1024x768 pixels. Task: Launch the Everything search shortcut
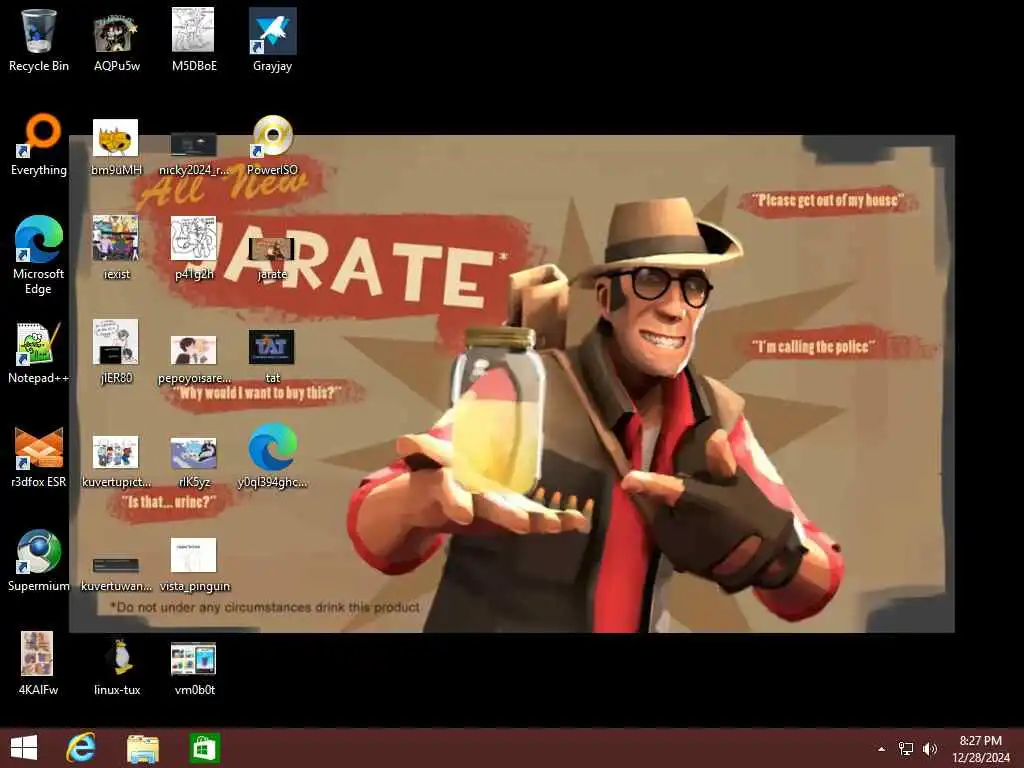click(39, 145)
